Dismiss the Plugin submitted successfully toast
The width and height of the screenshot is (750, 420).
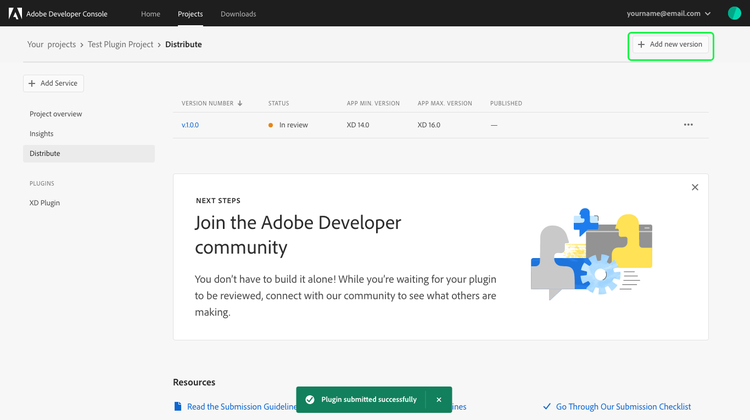point(439,399)
